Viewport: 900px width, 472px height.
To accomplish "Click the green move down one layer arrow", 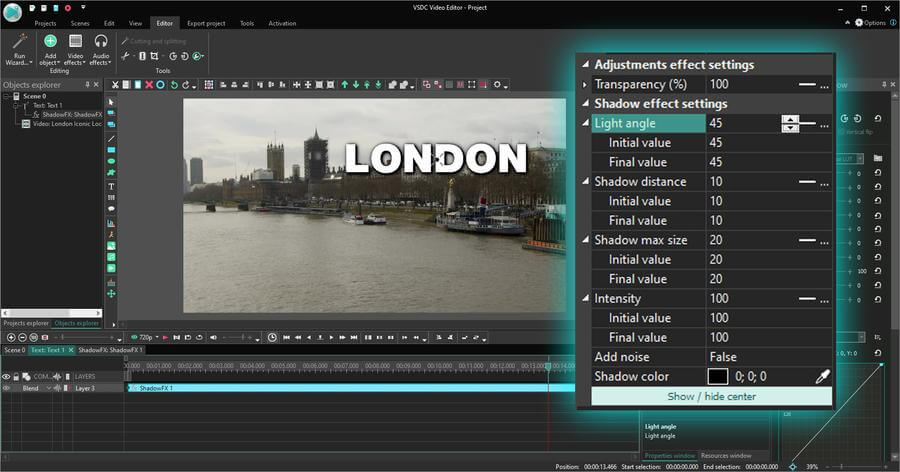I will pyautogui.click(x=356, y=84).
